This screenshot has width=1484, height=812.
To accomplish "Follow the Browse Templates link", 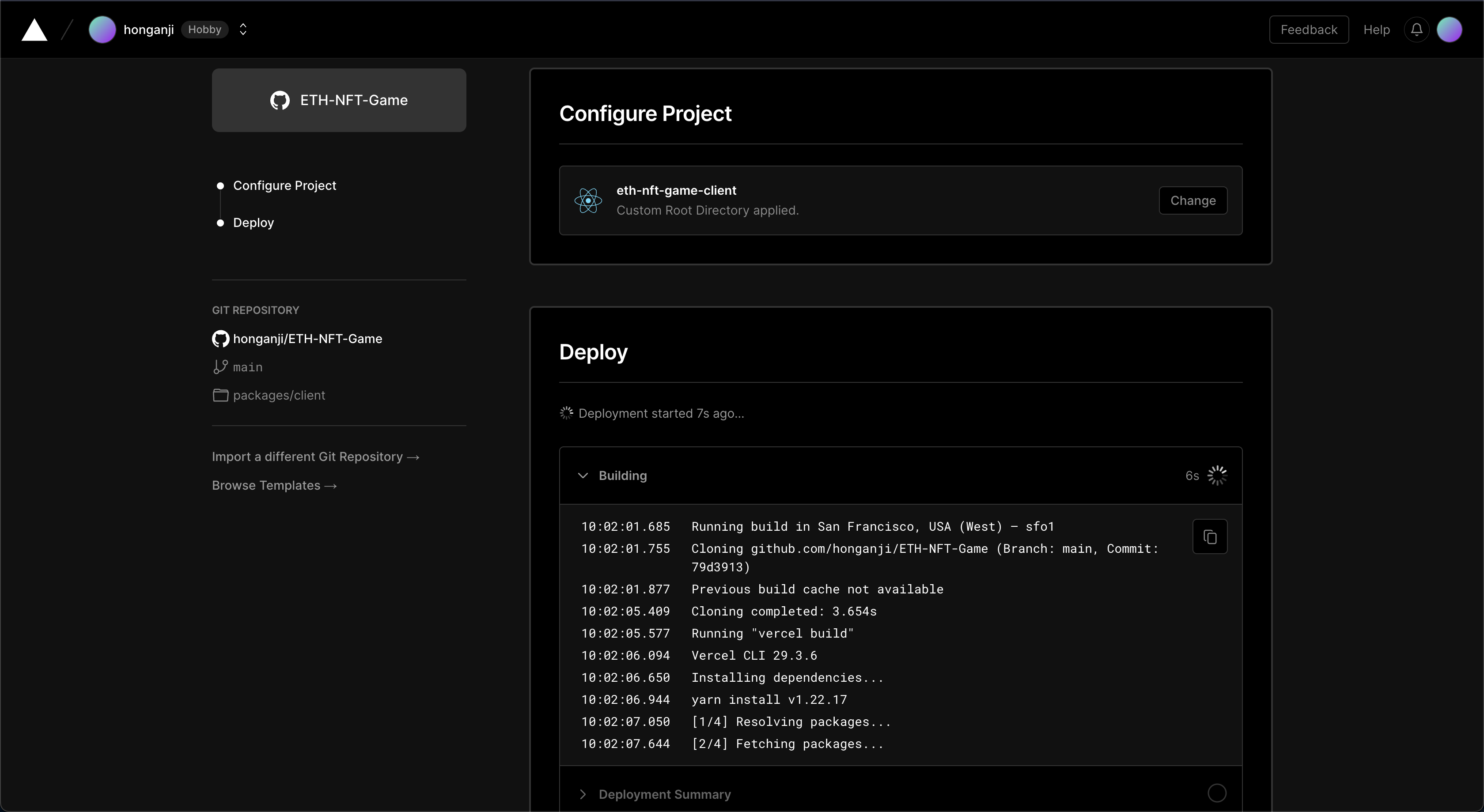I will click(274, 485).
